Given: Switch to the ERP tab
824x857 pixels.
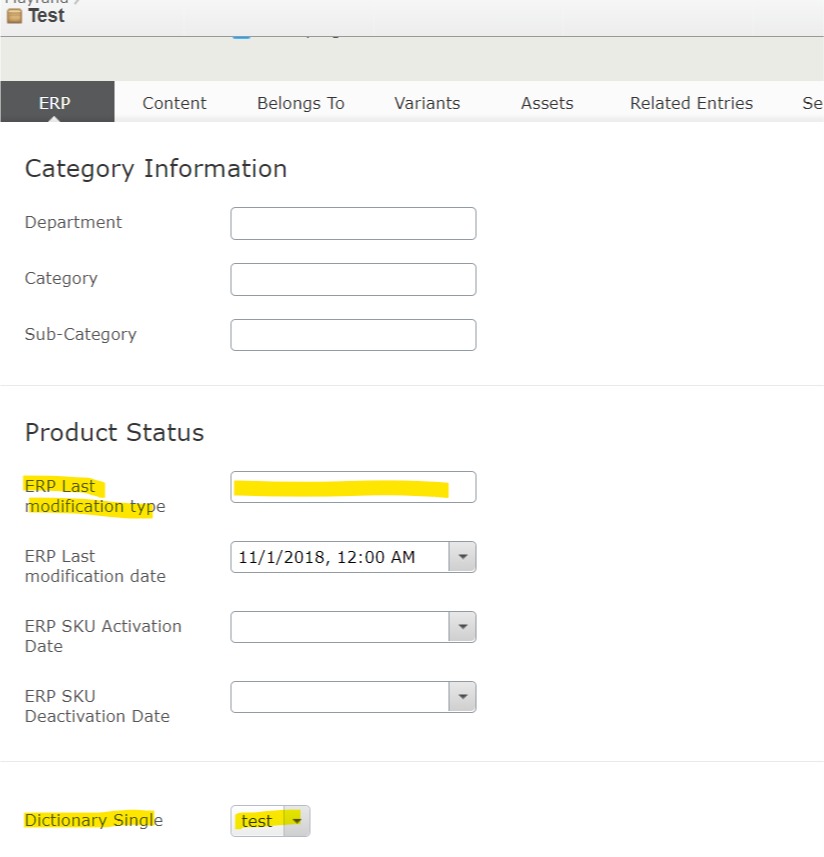Looking at the screenshot, I should tap(56, 103).
